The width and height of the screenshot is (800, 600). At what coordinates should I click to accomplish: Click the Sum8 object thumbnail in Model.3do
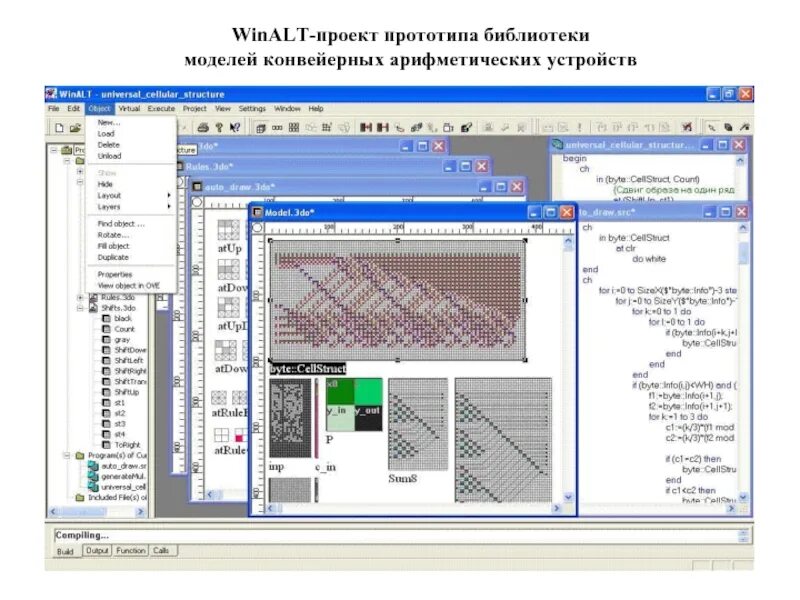418,424
